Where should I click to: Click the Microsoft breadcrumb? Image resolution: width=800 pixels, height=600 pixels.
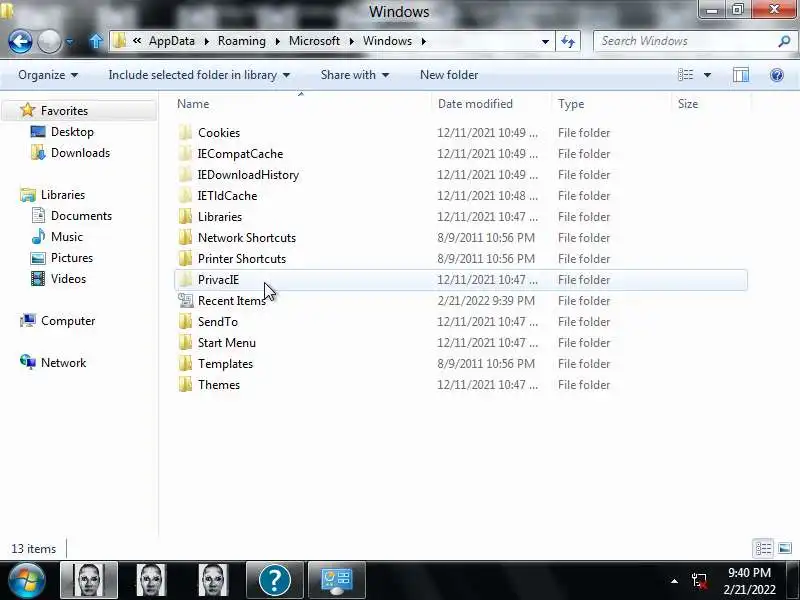pos(314,41)
